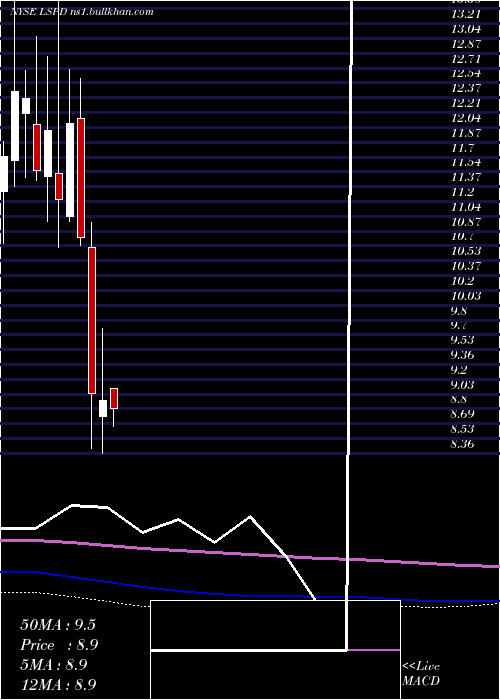Click the 12.54 axis value
500x700 pixels.
pyautogui.click(x=466, y=73)
